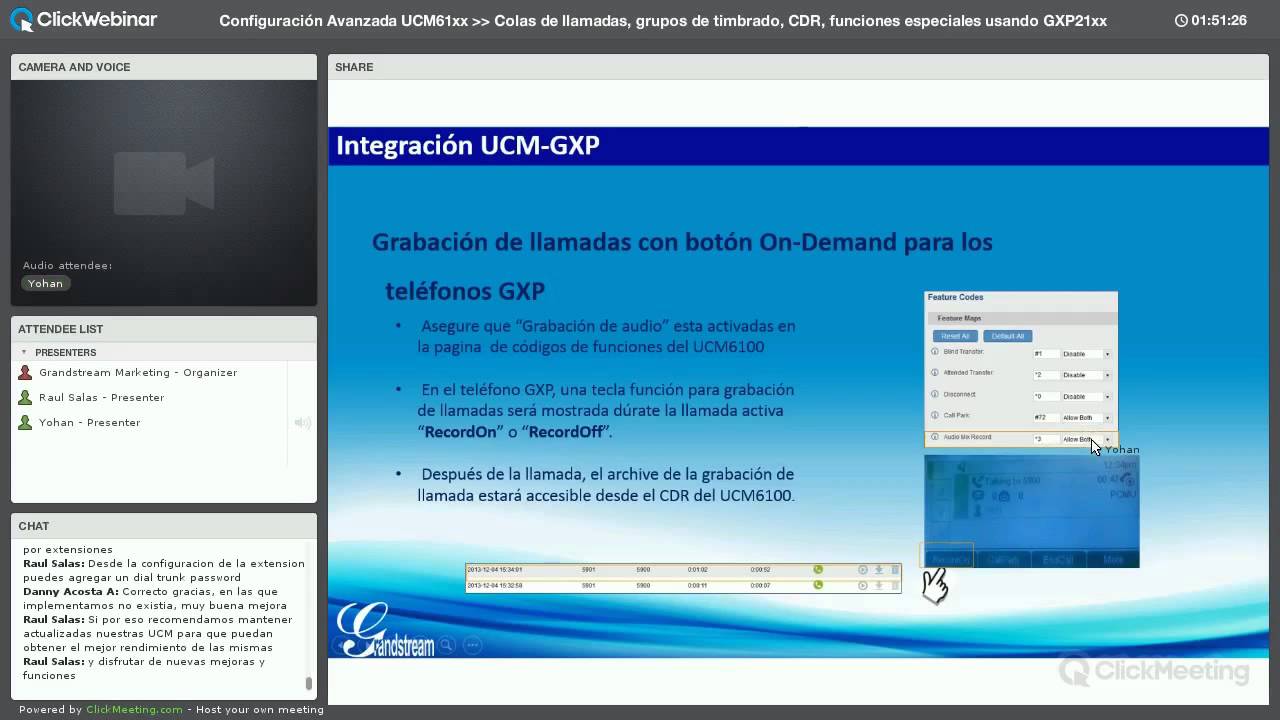Select Yohan - Presenter in attendee list
The width and height of the screenshot is (1280, 720).
pos(89,422)
